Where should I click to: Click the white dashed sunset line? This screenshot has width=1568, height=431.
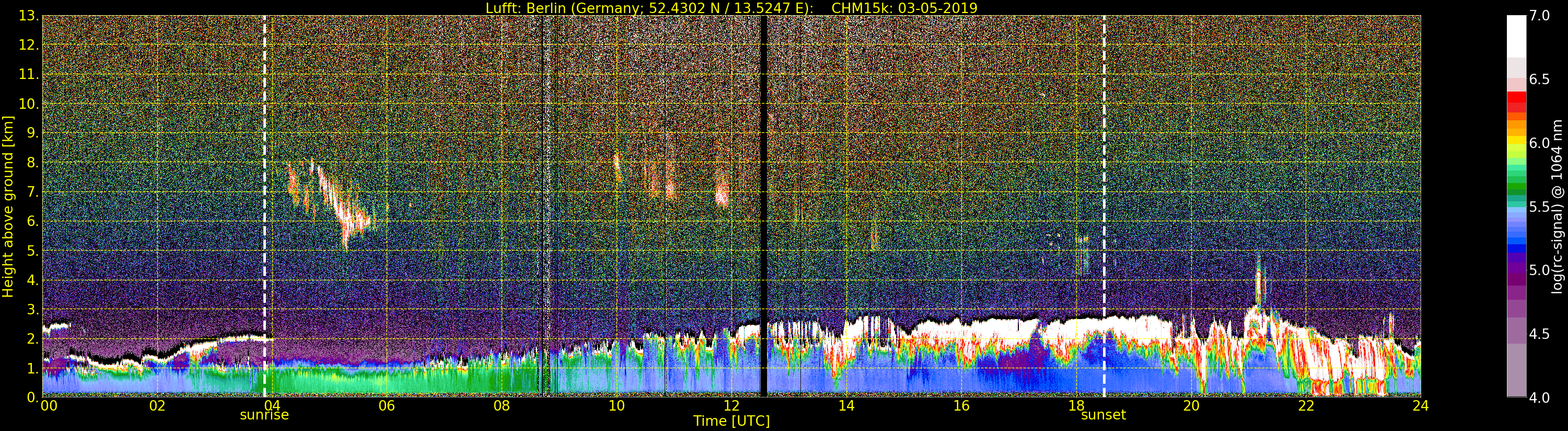[x=1104, y=206]
